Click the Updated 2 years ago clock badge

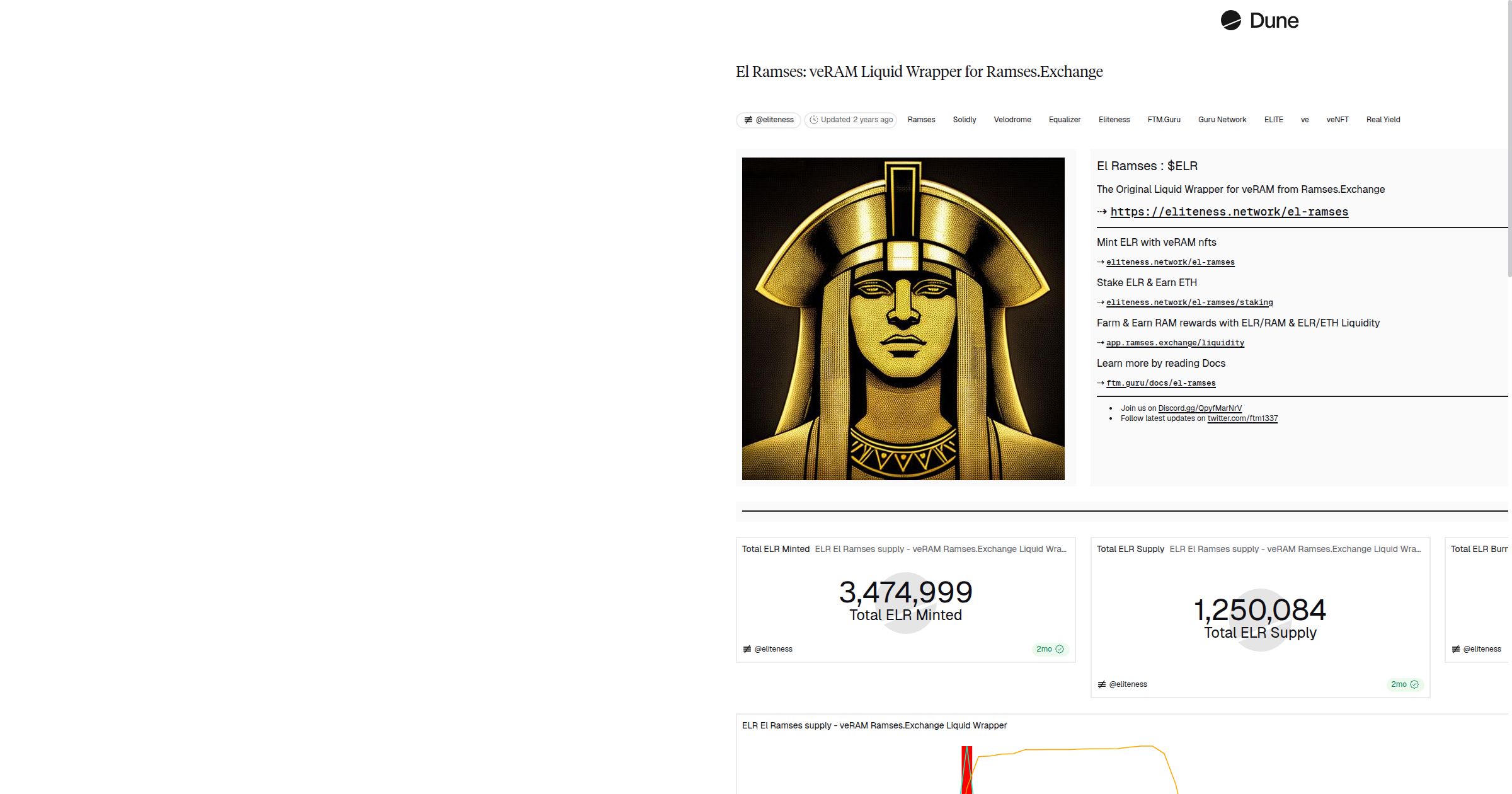pos(850,120)
